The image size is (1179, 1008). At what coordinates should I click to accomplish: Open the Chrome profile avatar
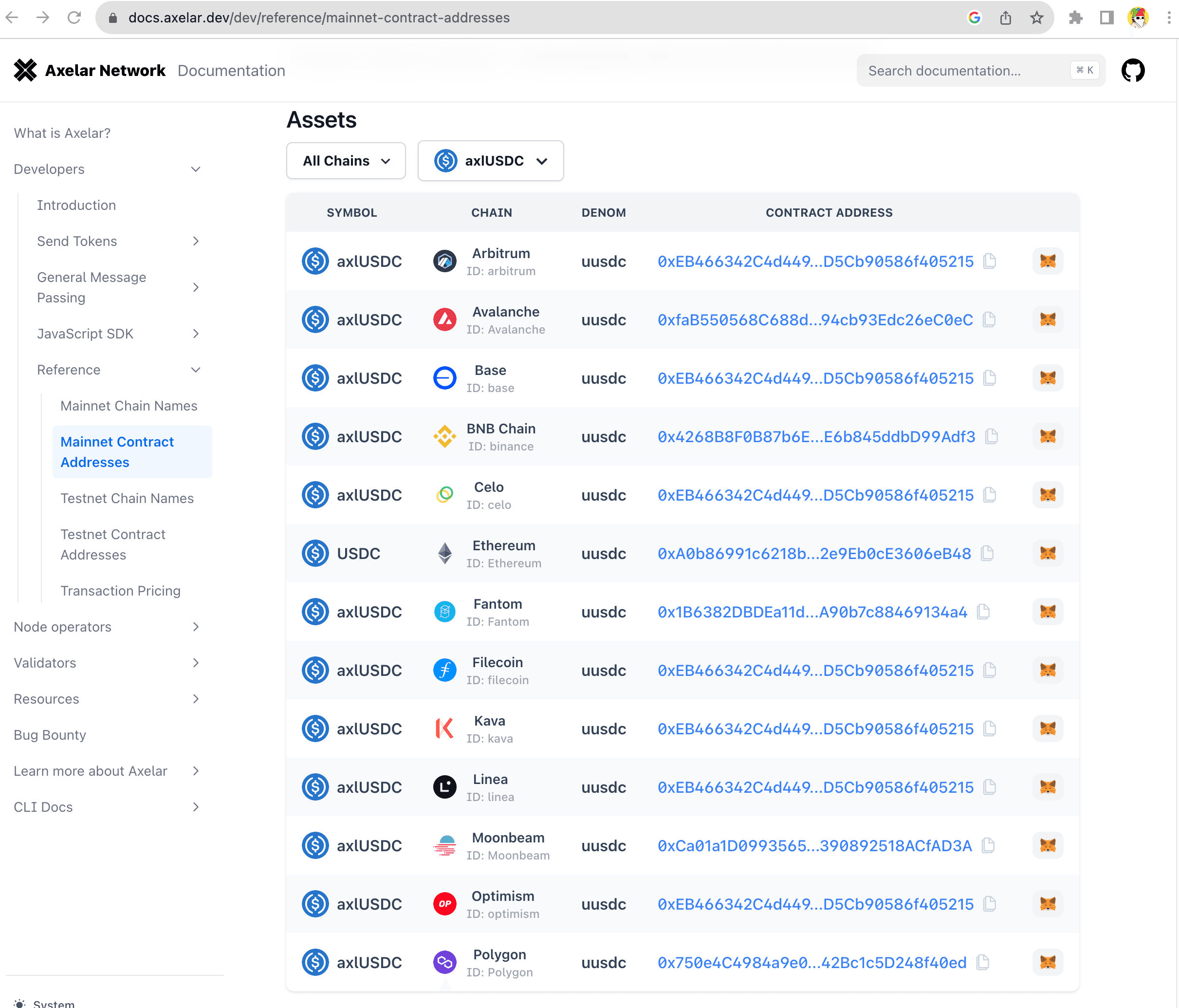pyautogui.click(x=1138, y=18)
